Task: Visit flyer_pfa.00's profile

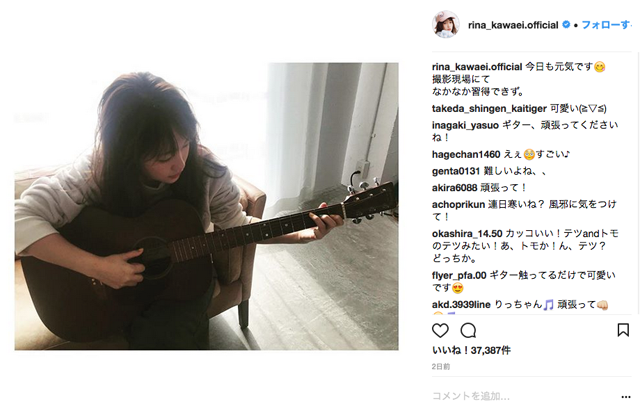Action: 459,276
